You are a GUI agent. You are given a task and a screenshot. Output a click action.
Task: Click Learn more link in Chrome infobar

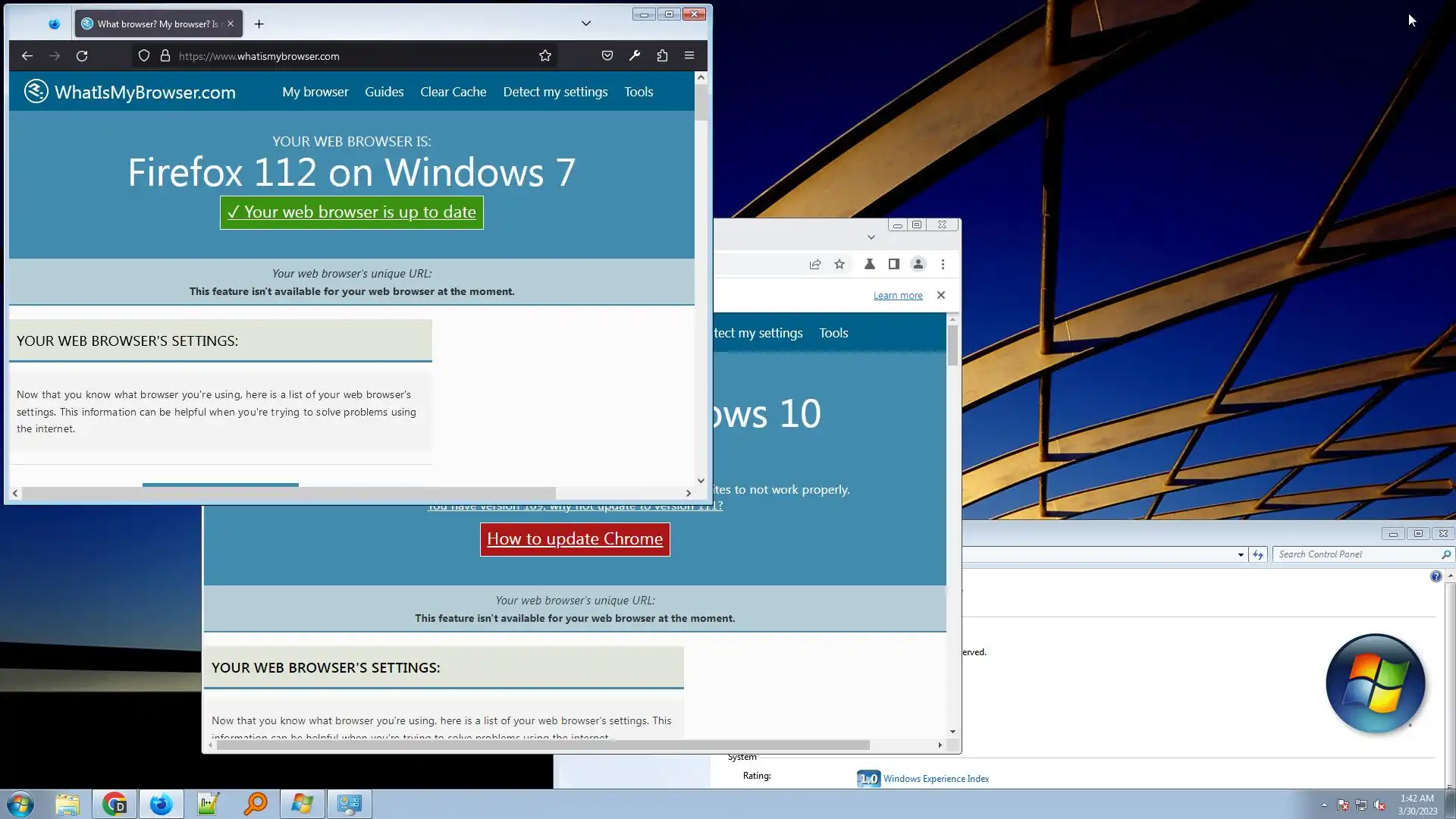(897, 295)
